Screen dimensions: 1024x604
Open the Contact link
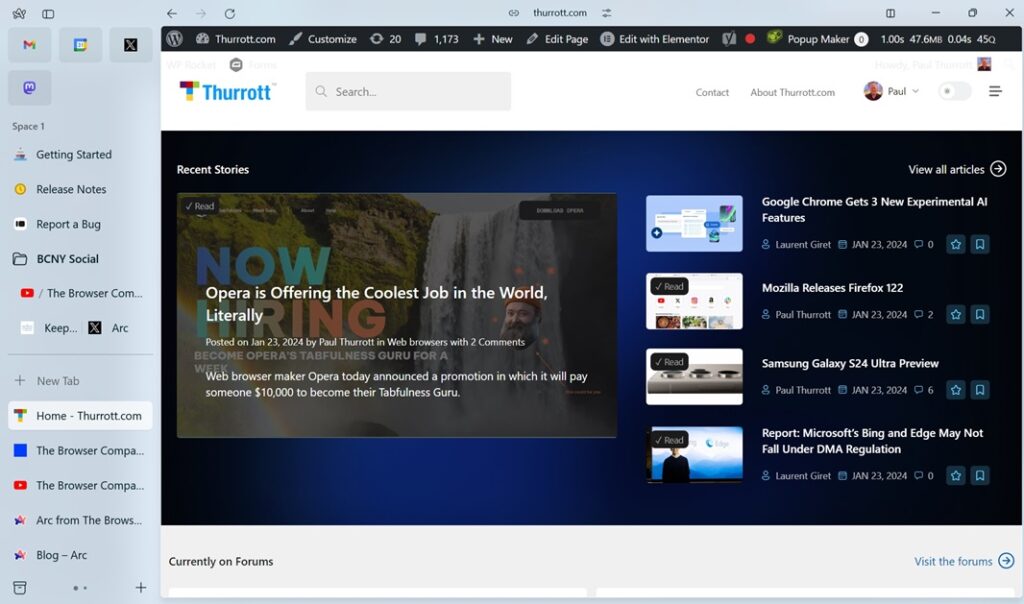[712, 92]
